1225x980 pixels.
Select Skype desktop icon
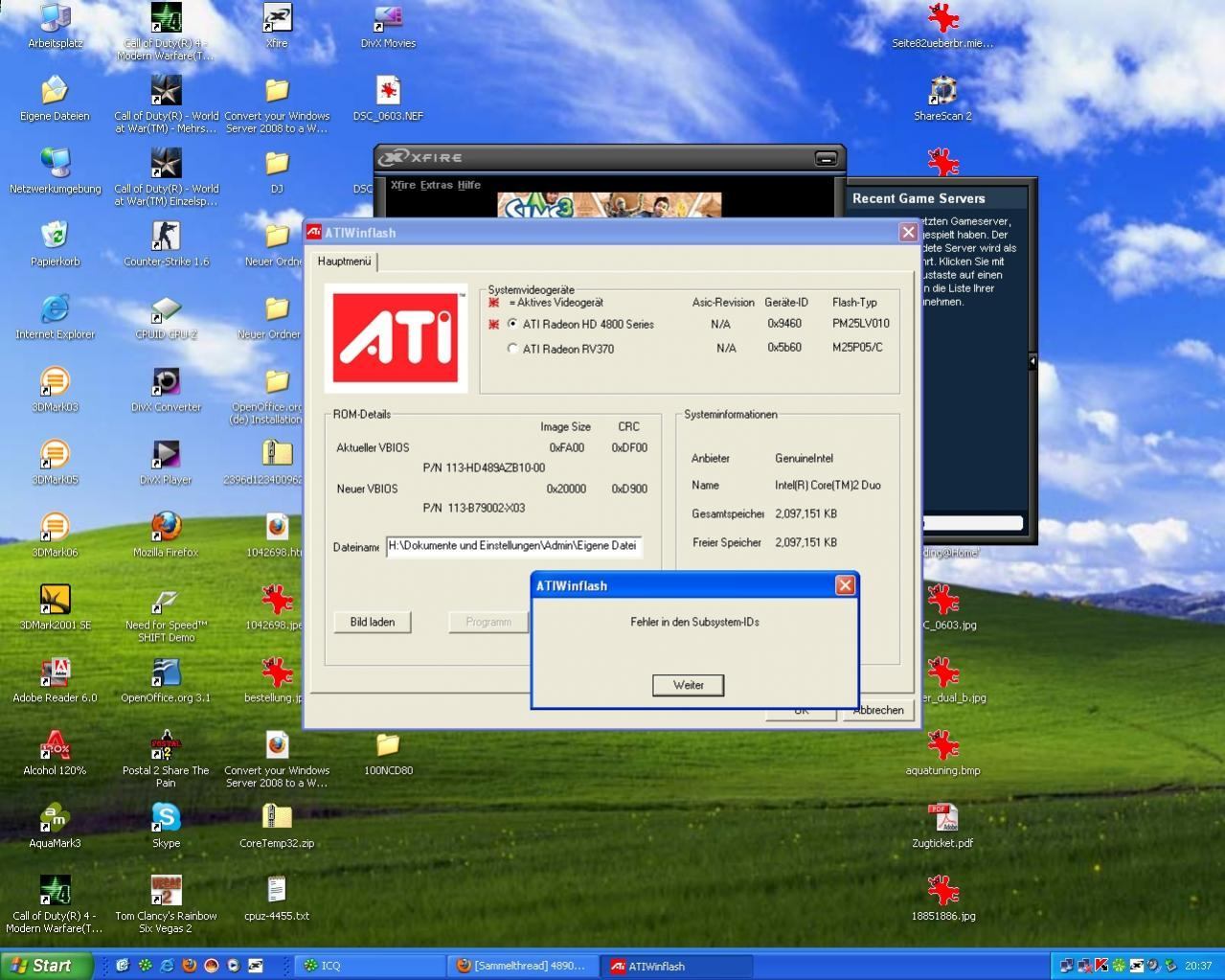166,827
